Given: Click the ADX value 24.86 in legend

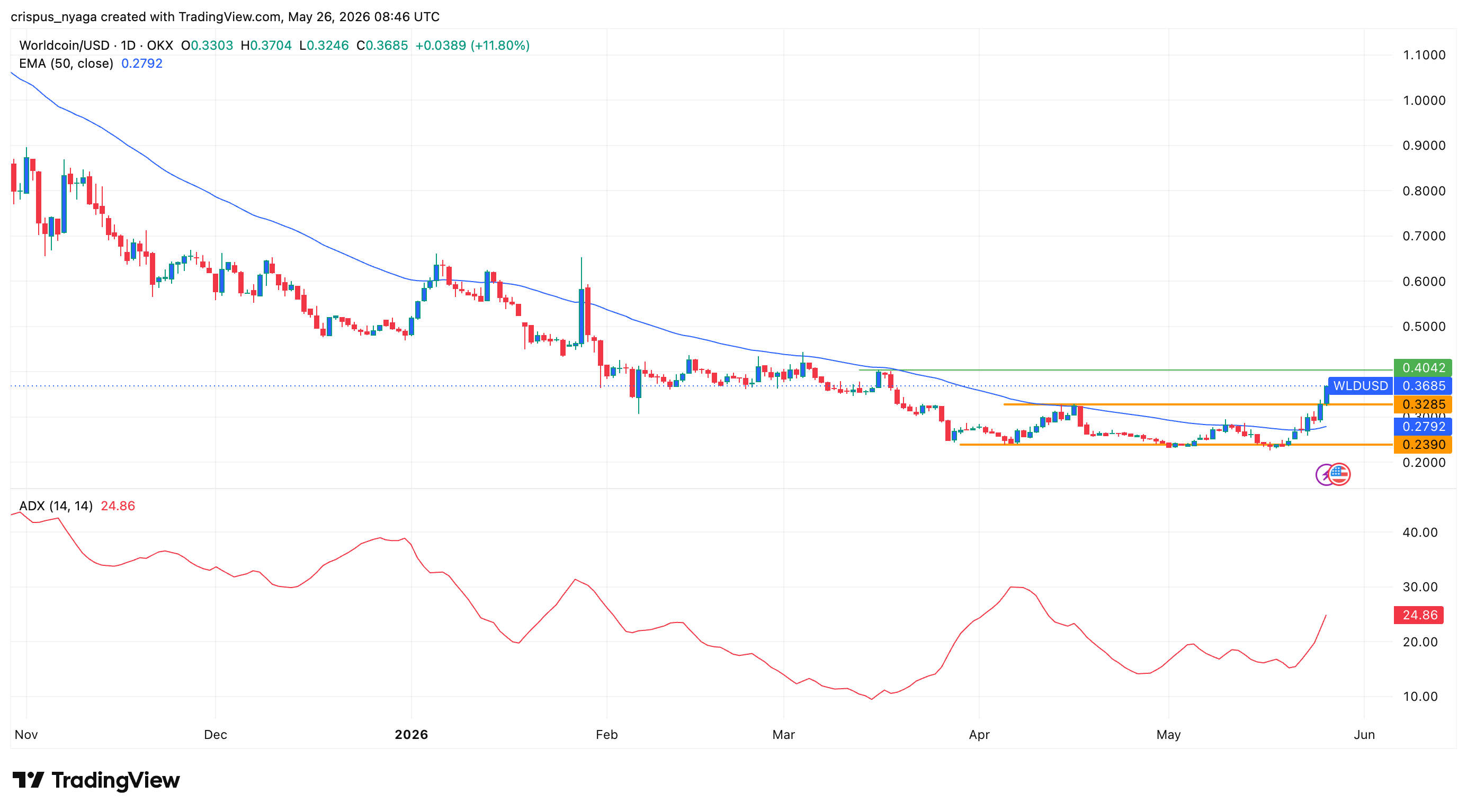Looking at the screenshot, I should pyautogui.click(x=118, y=506).
